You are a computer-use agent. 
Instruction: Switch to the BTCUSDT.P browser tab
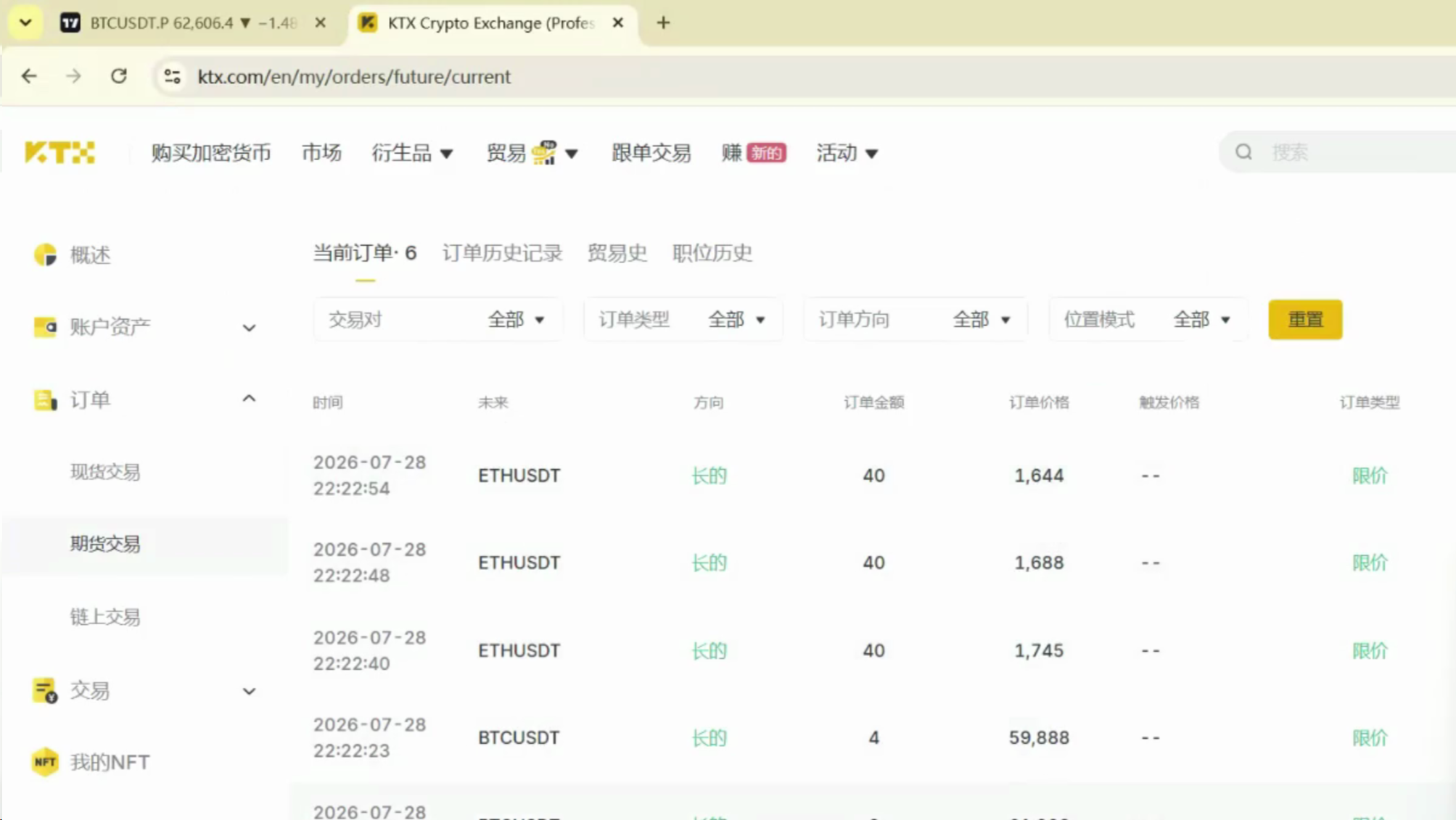tap(192, 22)
